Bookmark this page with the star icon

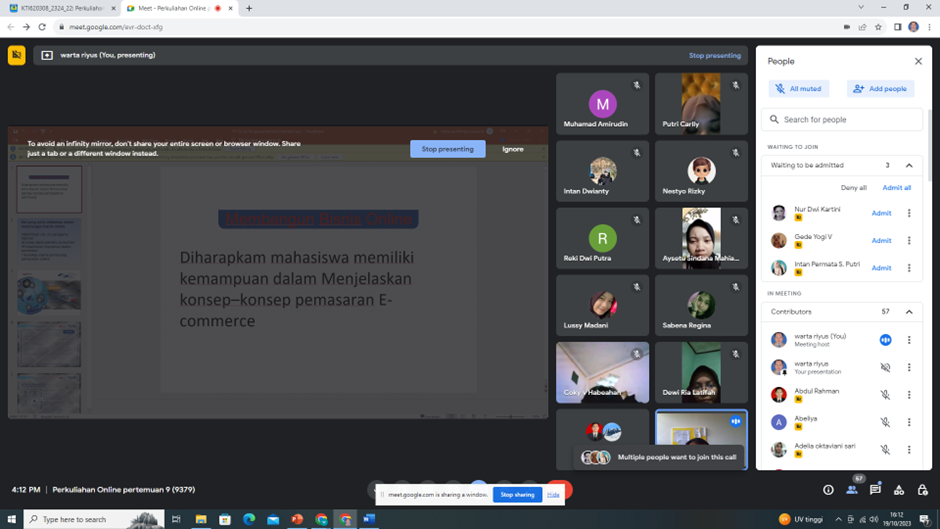878,27
